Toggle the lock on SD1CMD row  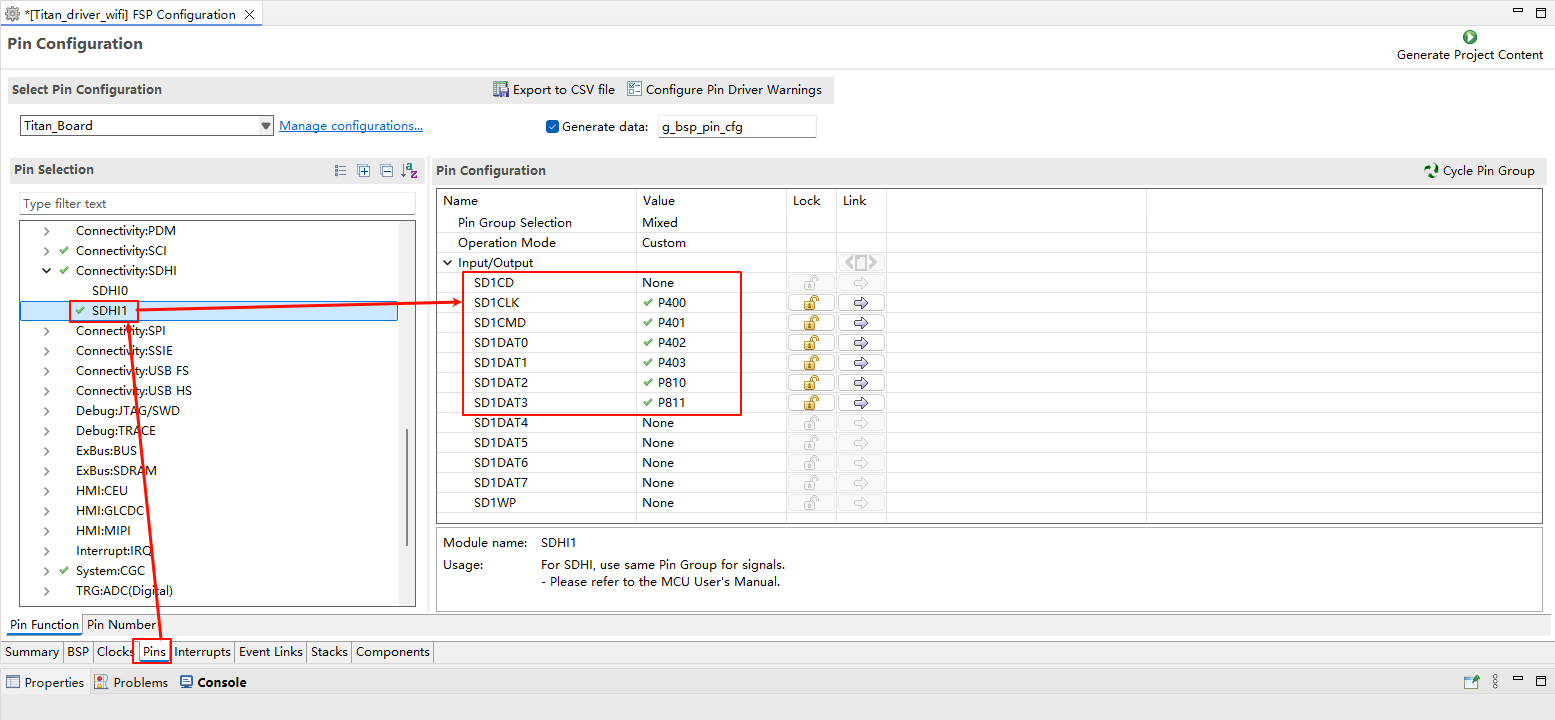click(811, 323)
